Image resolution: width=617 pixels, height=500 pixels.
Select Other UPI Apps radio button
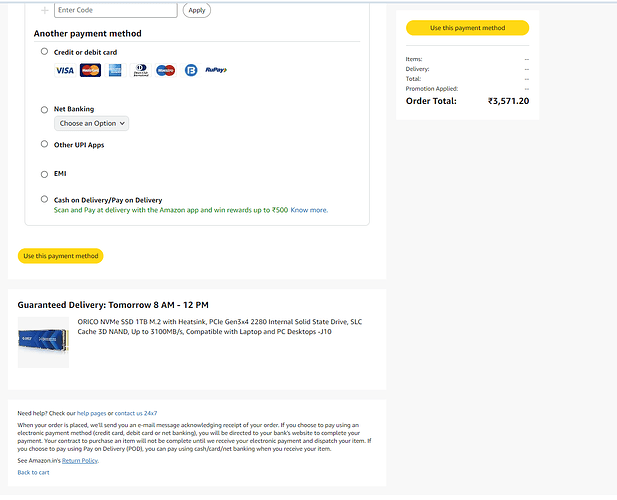point(44,144)
